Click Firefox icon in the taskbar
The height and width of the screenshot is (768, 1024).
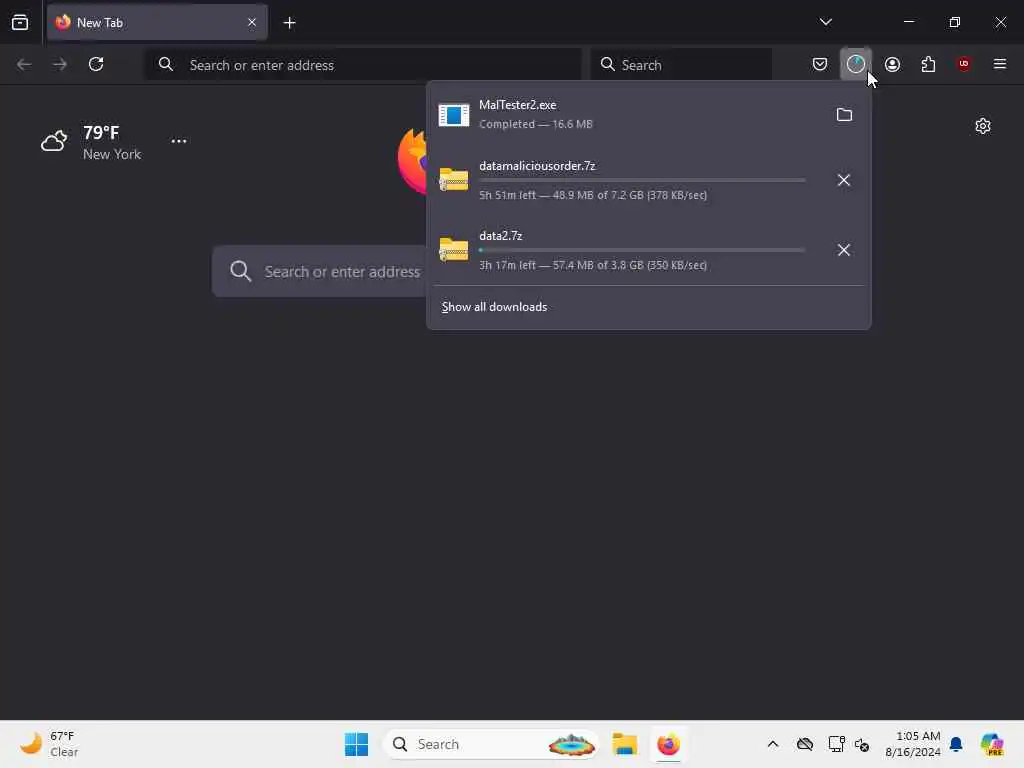coord(668,744)
